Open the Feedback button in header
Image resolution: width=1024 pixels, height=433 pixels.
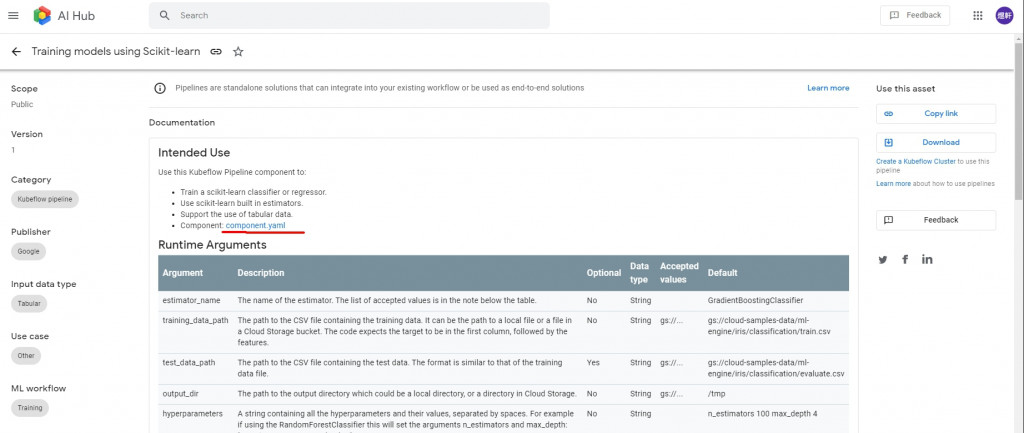(914, 15)
